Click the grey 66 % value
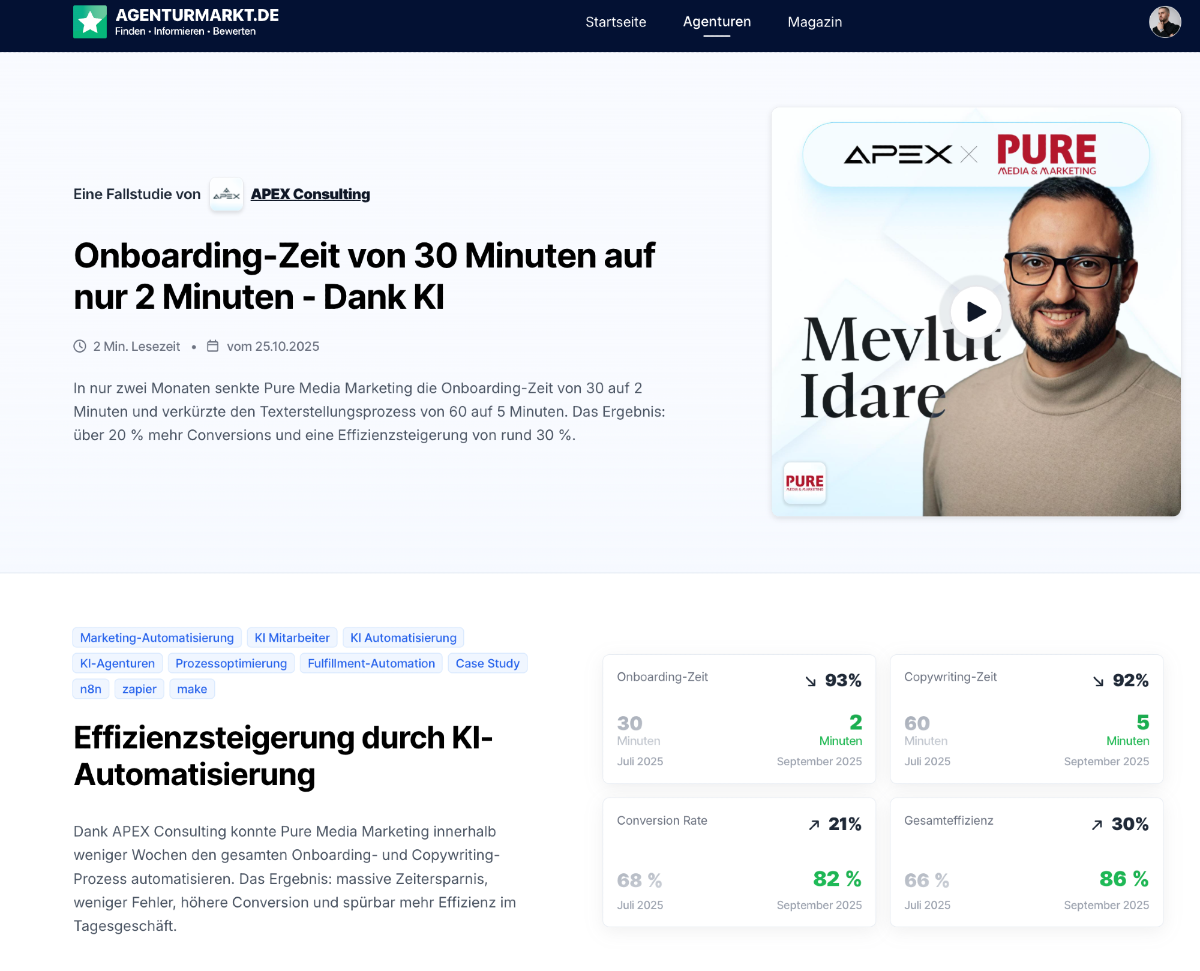 [x=927, y=881]
